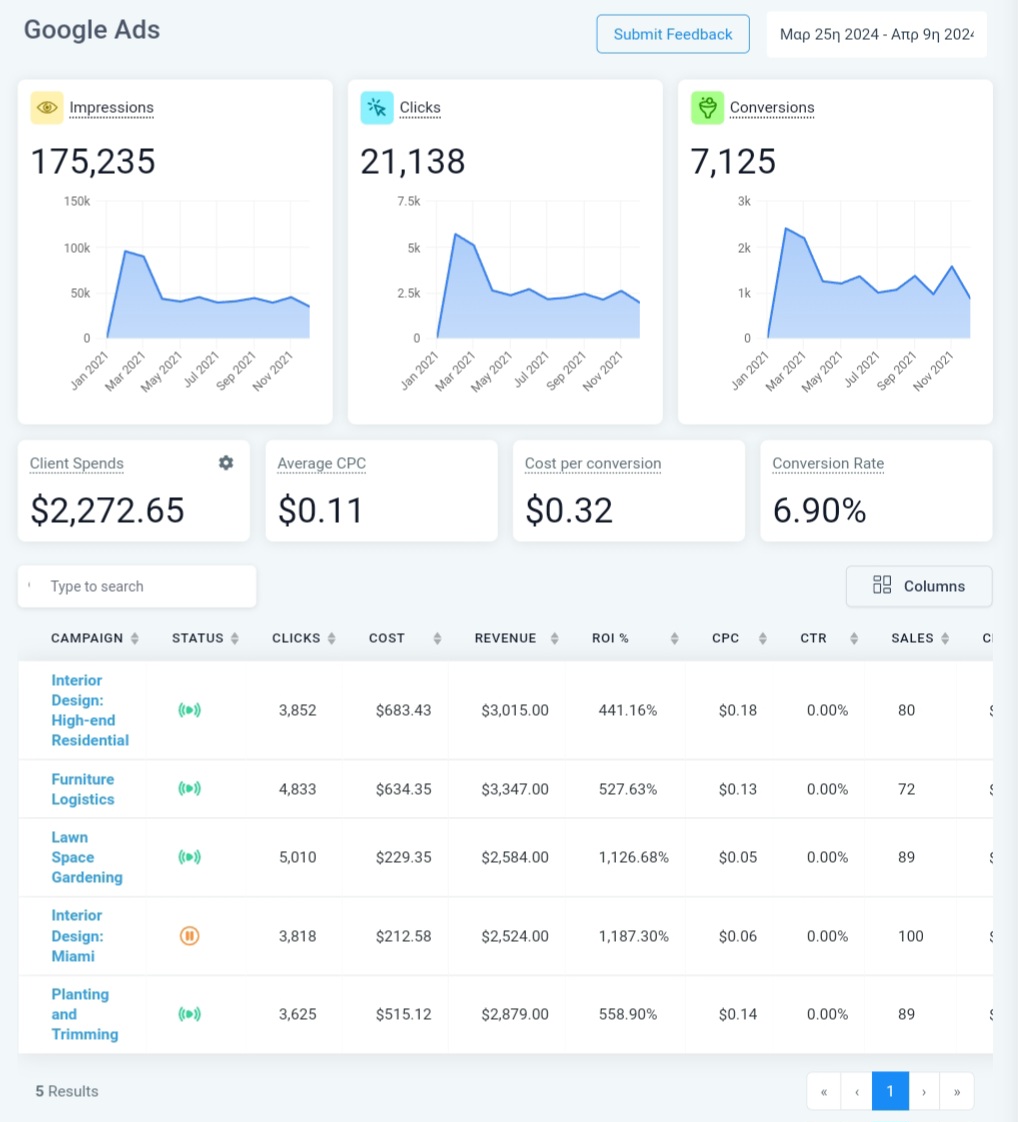This screenshot has height=1122, width=1018.
Task: Select page 1 in pagination
Action: [890, 1091]
